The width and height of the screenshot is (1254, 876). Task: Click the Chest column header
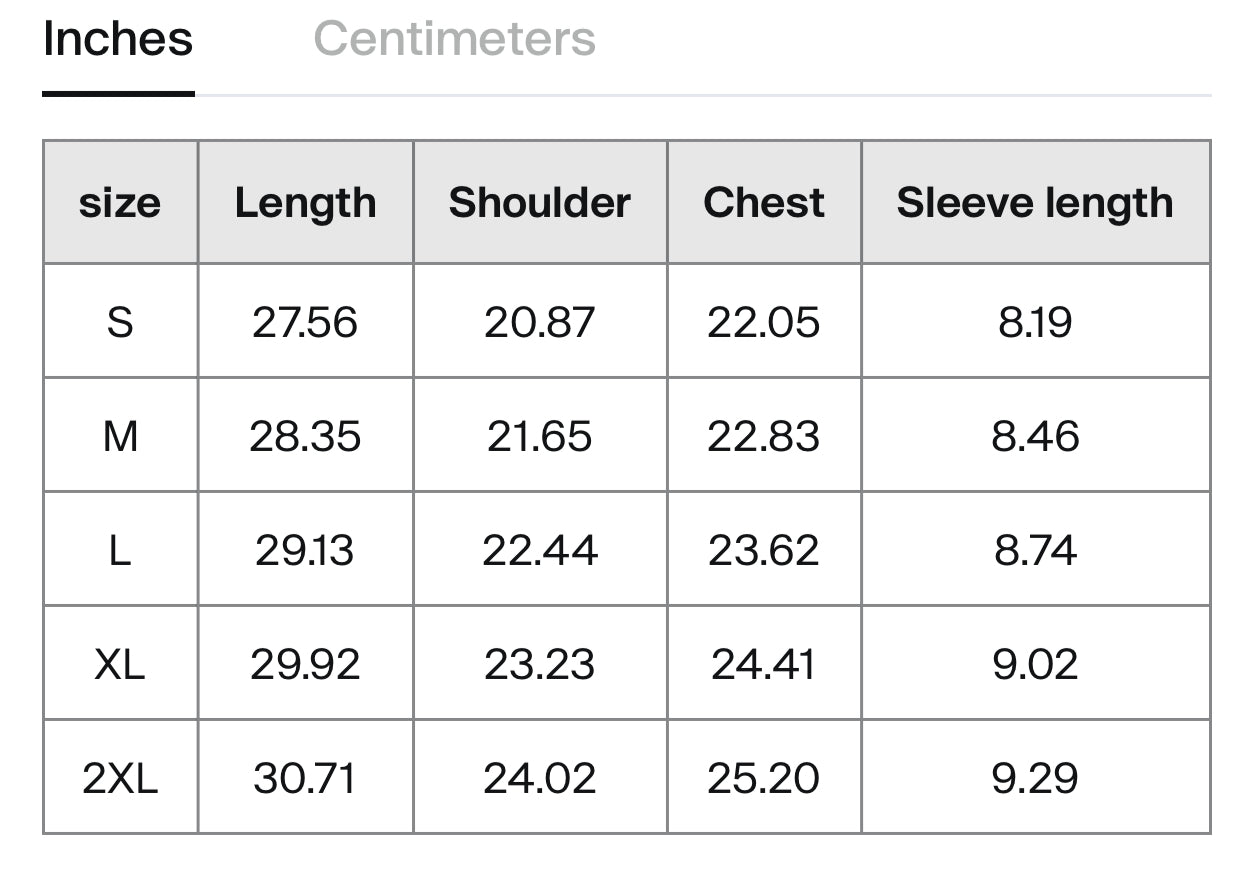(x=764, y=203)
